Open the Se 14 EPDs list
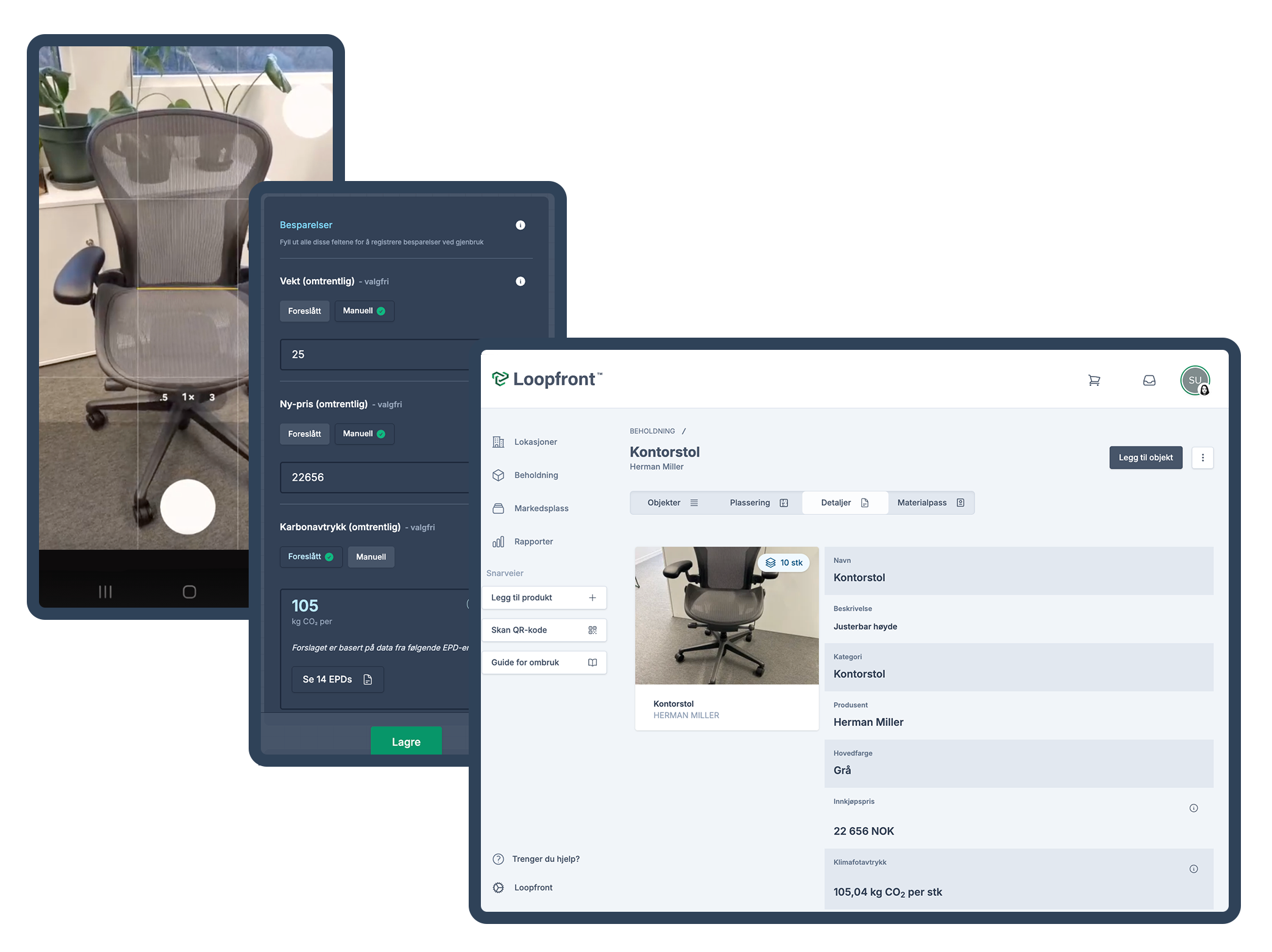1272x952 pixels. pyautogui.click(x=337, y=680)
